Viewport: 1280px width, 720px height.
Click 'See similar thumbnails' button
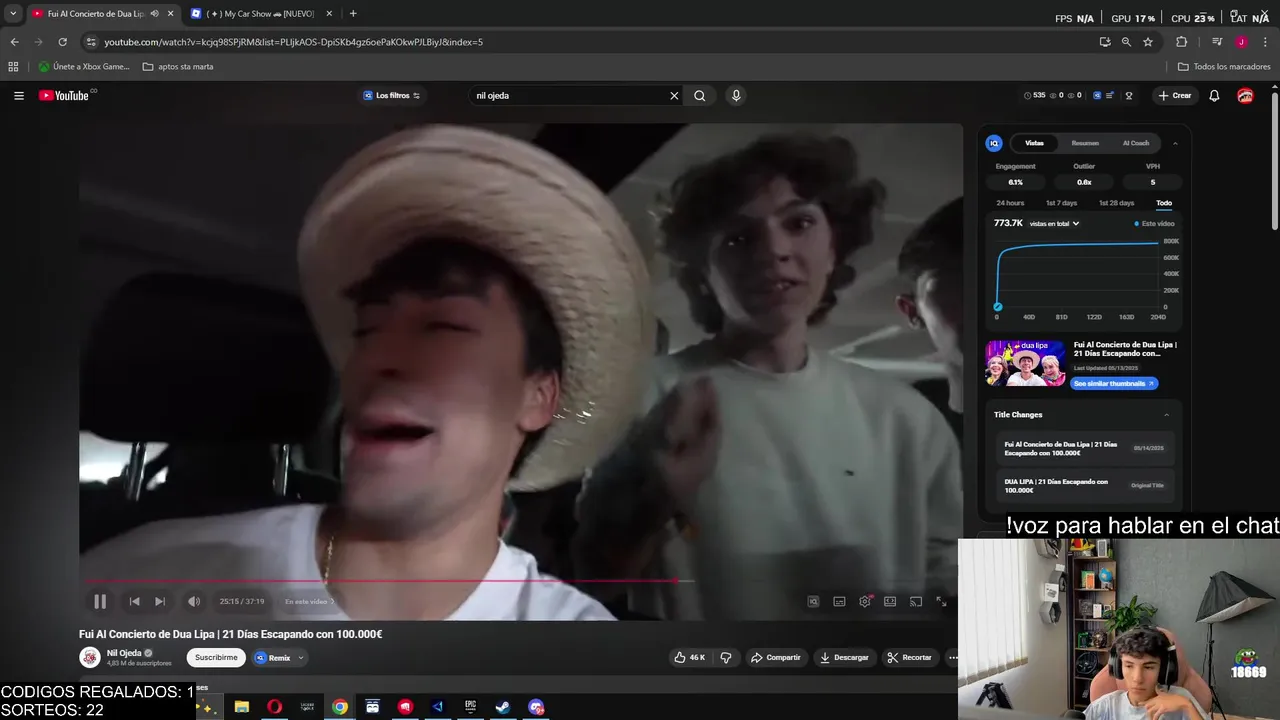1114,383
